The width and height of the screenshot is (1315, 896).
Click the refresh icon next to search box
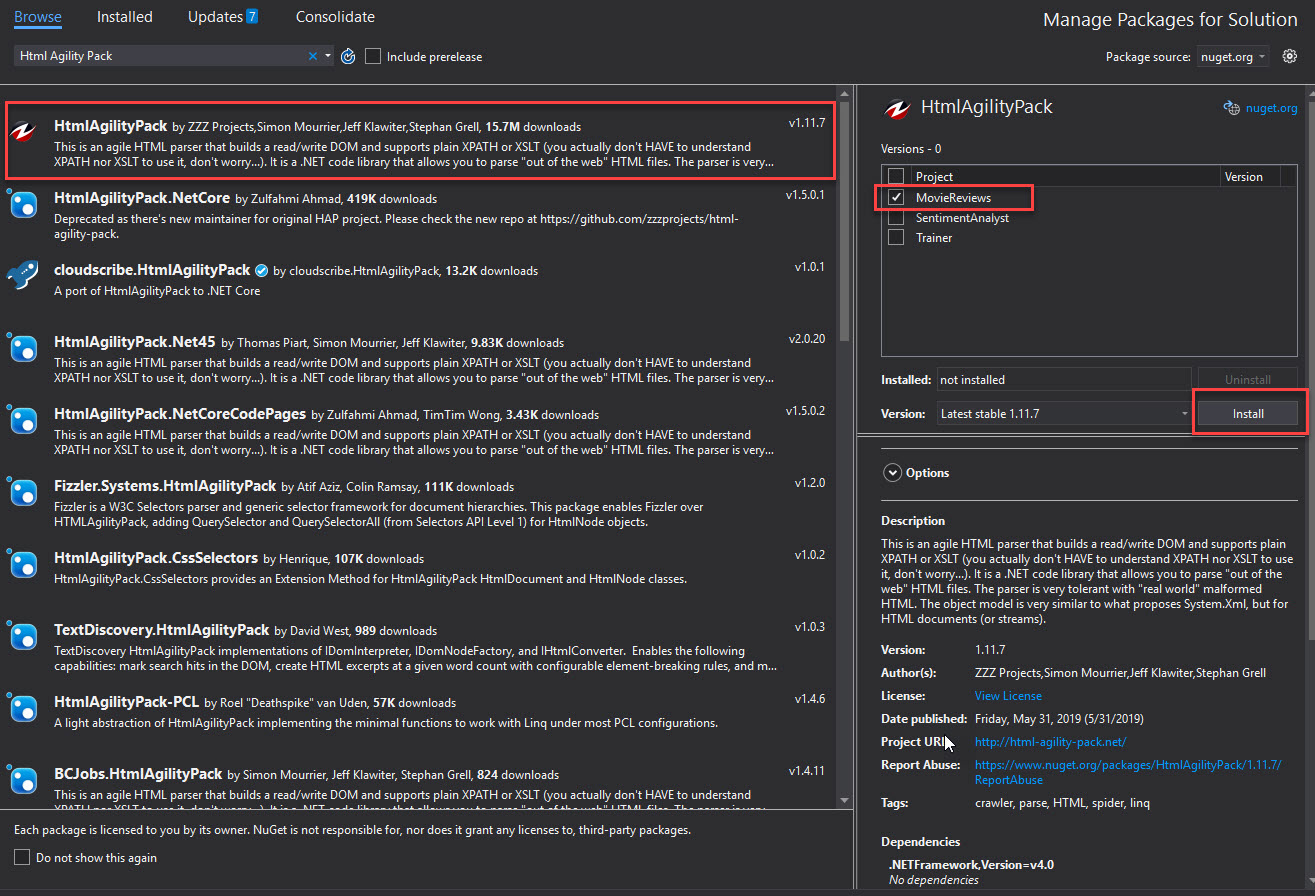tap(348, 56)
